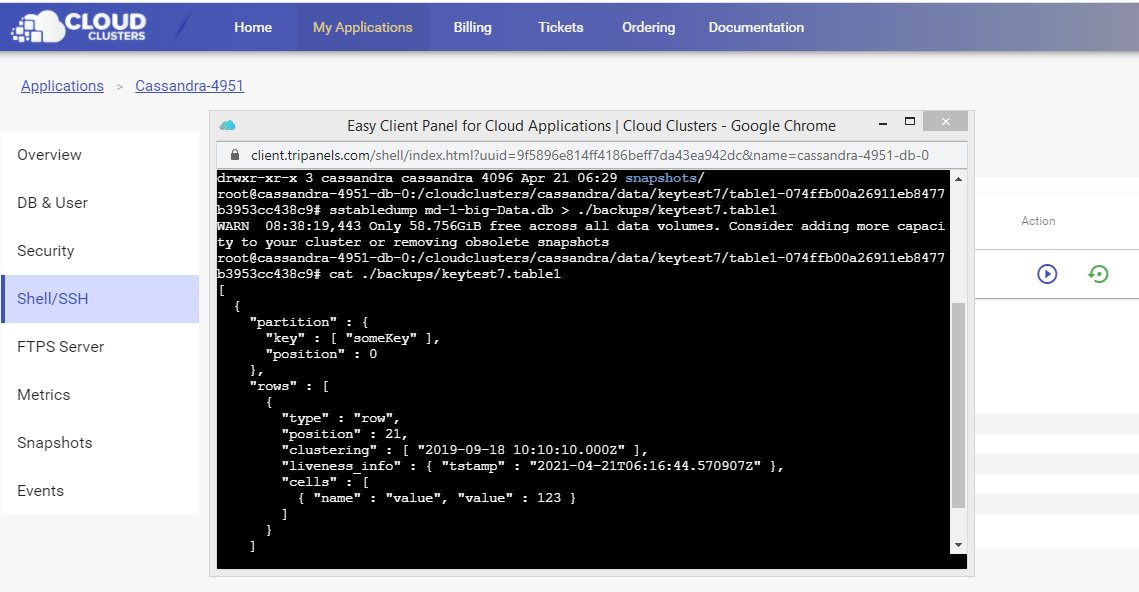Click the green restart action icon

tap(1098, 274)
